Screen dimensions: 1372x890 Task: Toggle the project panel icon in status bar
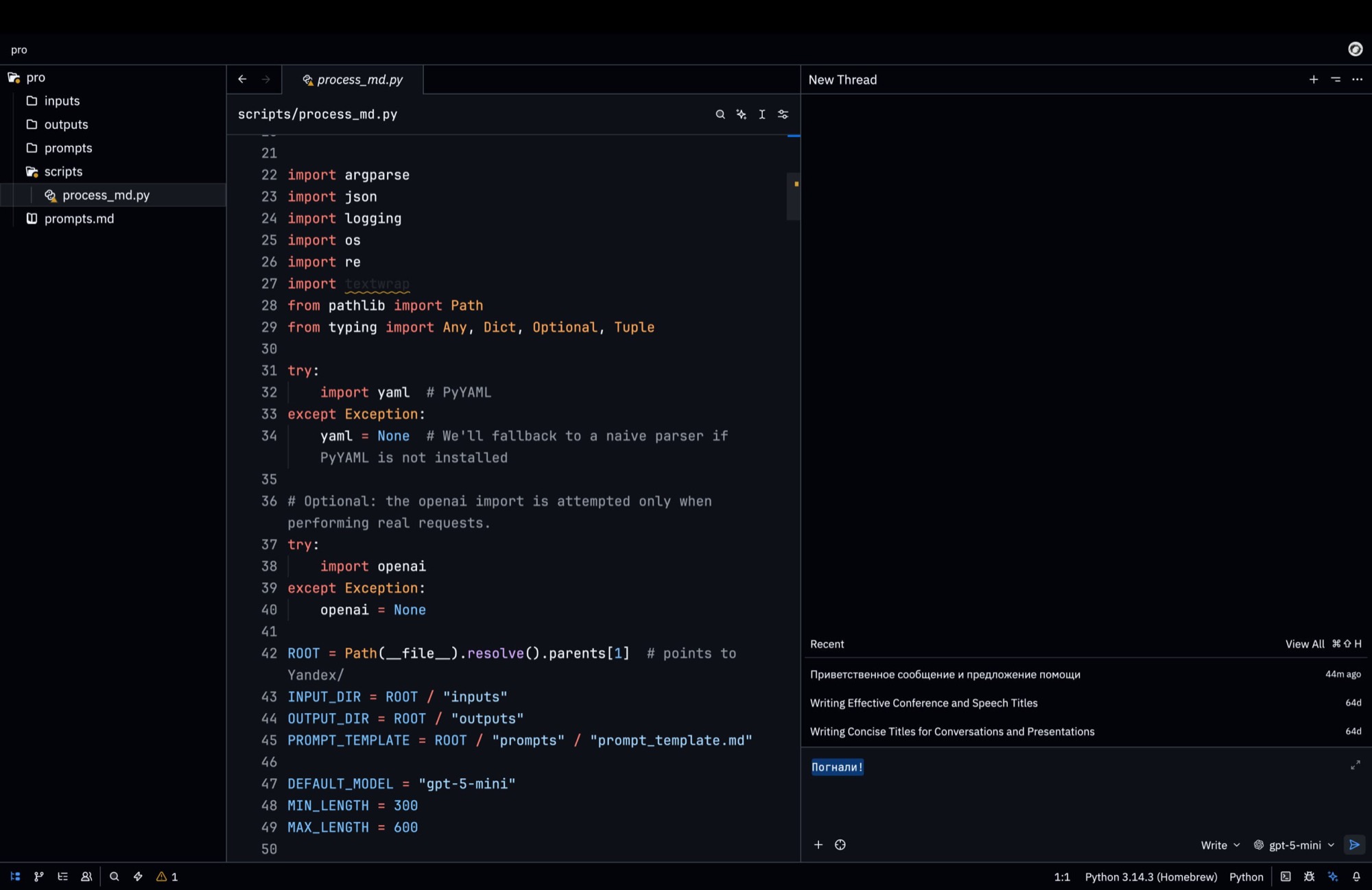(15, 876)
